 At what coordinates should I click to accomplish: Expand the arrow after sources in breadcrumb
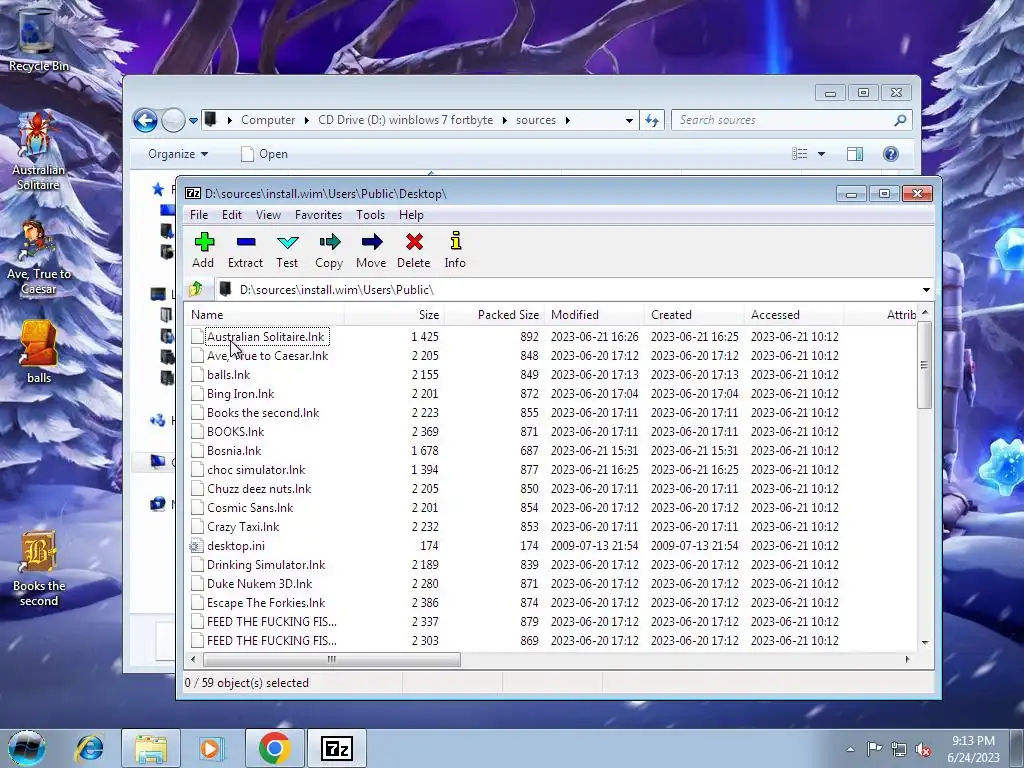pyautogui.click(x=567, y=120)
